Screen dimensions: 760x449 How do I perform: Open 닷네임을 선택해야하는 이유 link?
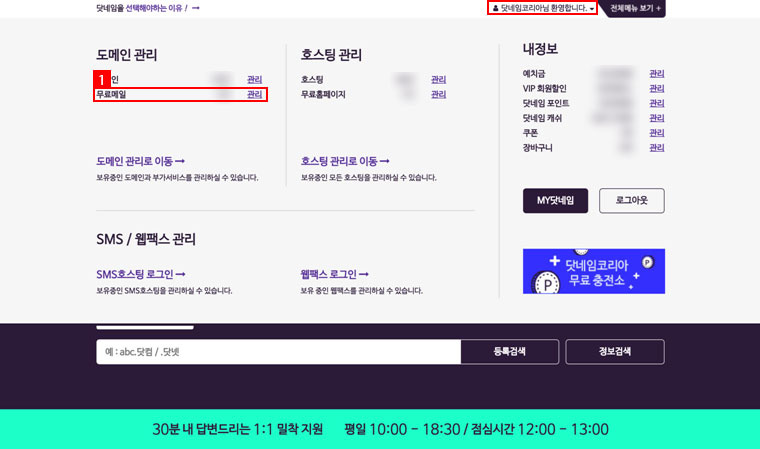click(148, 8)
